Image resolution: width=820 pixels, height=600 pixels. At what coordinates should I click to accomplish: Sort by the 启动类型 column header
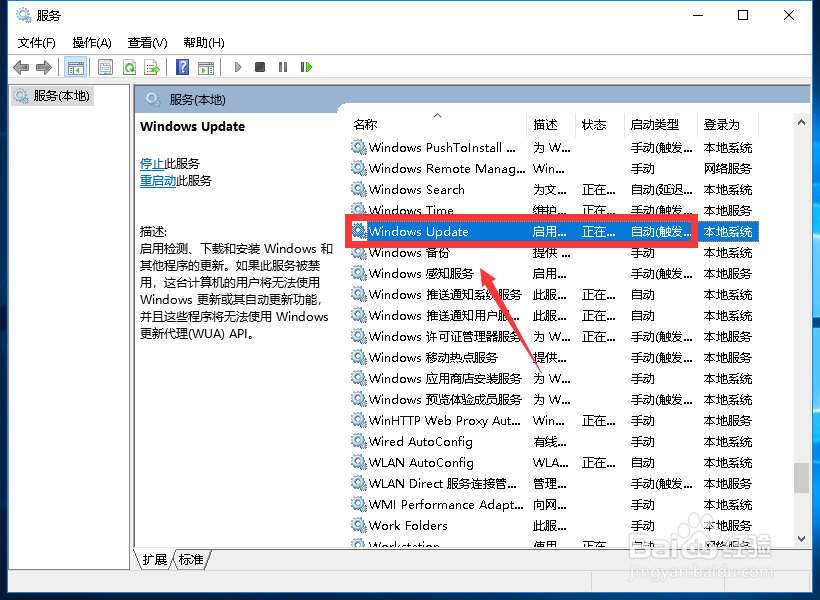(661, 124)
